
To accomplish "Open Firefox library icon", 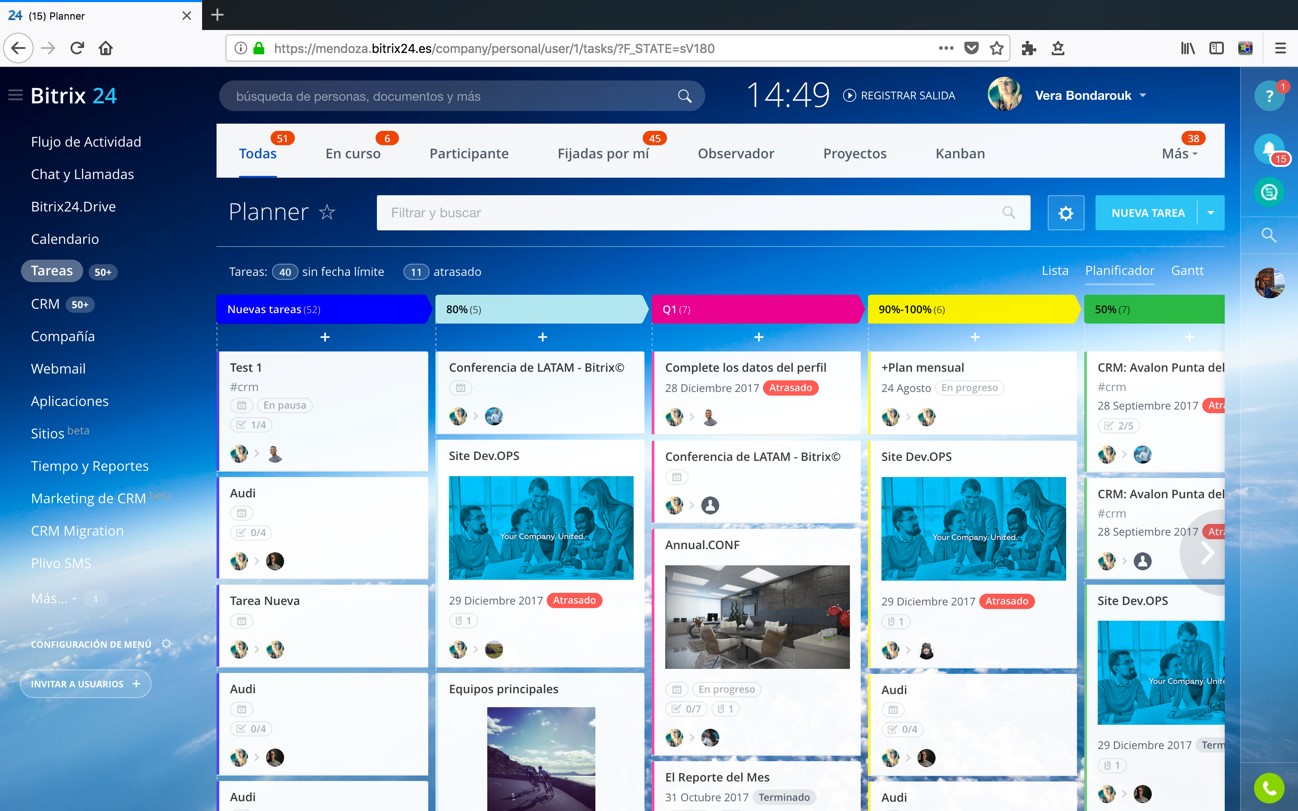I will pyautogui.click(x=1187, y=48).
